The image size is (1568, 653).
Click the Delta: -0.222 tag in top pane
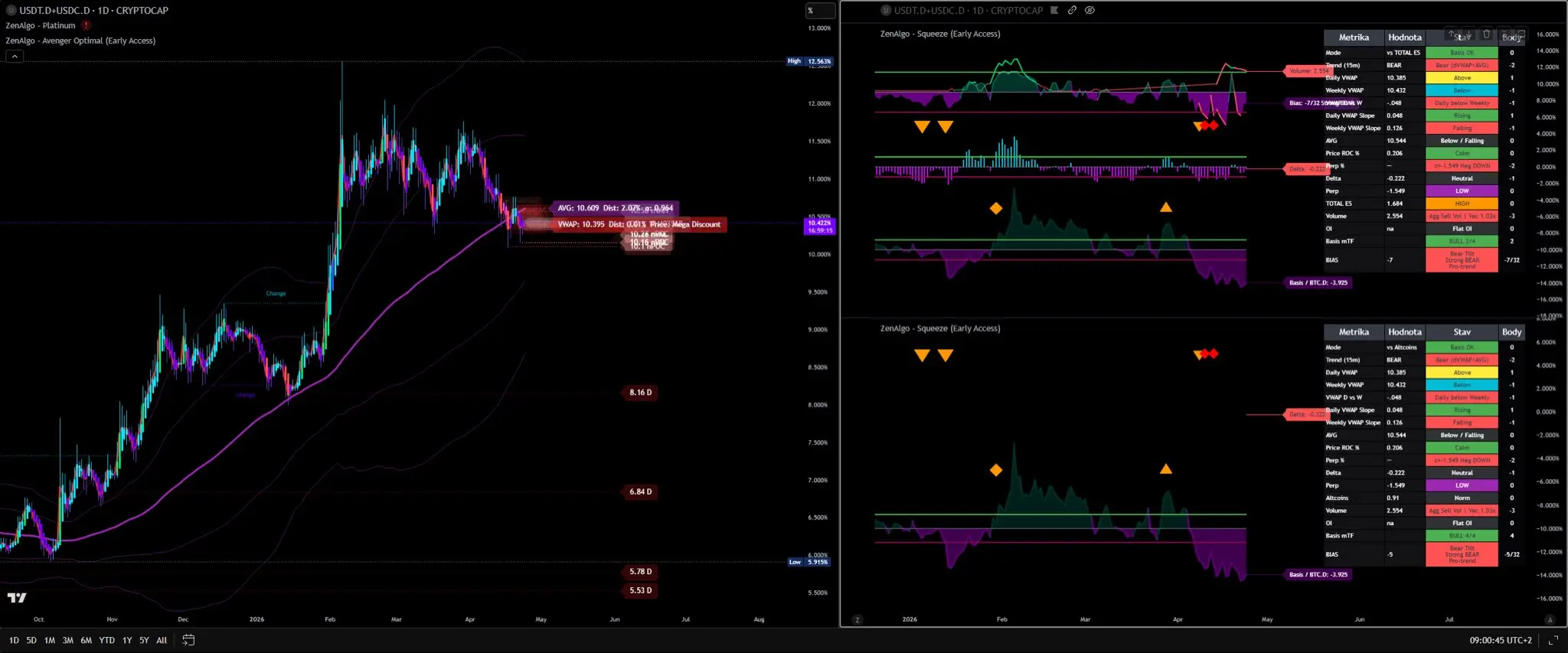(1306, 168)
